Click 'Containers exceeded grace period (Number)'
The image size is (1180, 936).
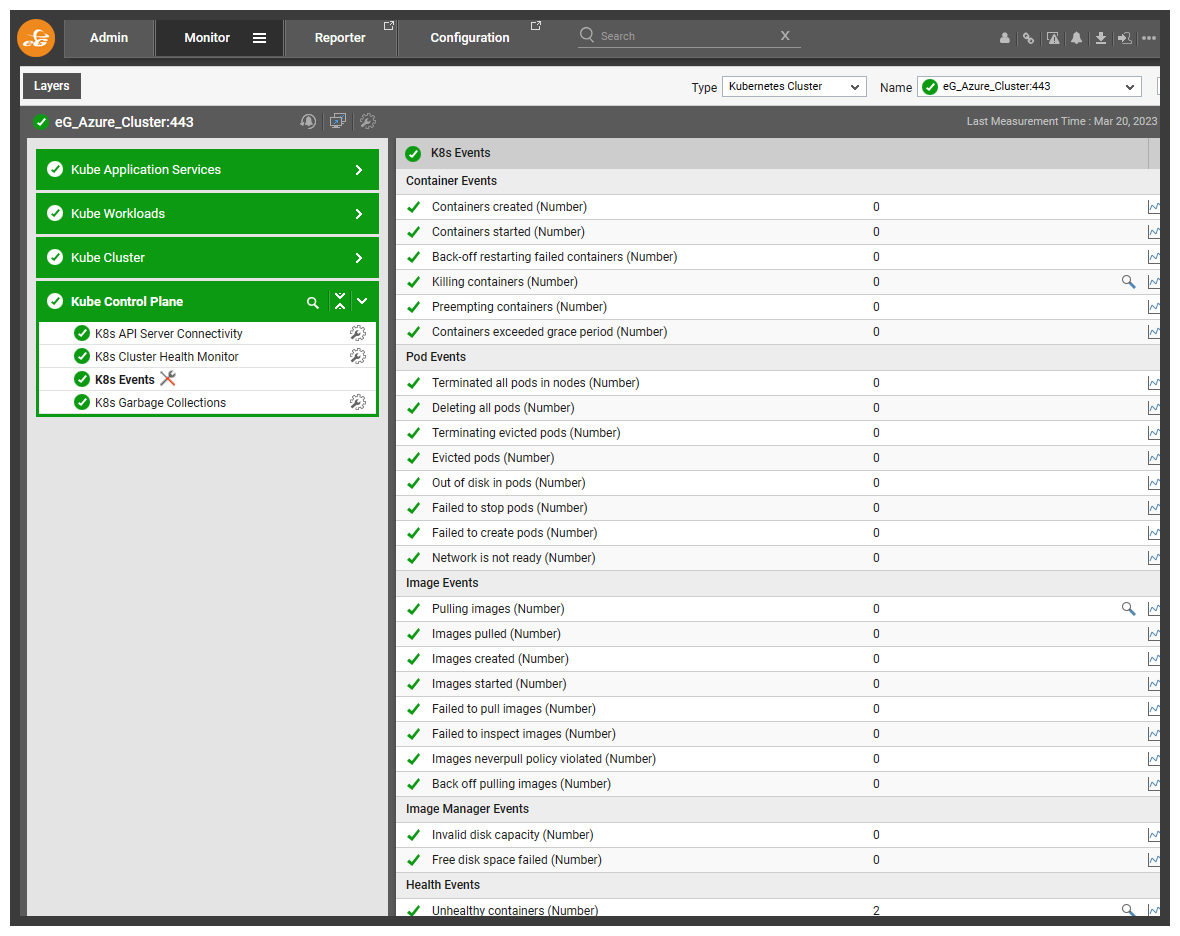[549, 332]
